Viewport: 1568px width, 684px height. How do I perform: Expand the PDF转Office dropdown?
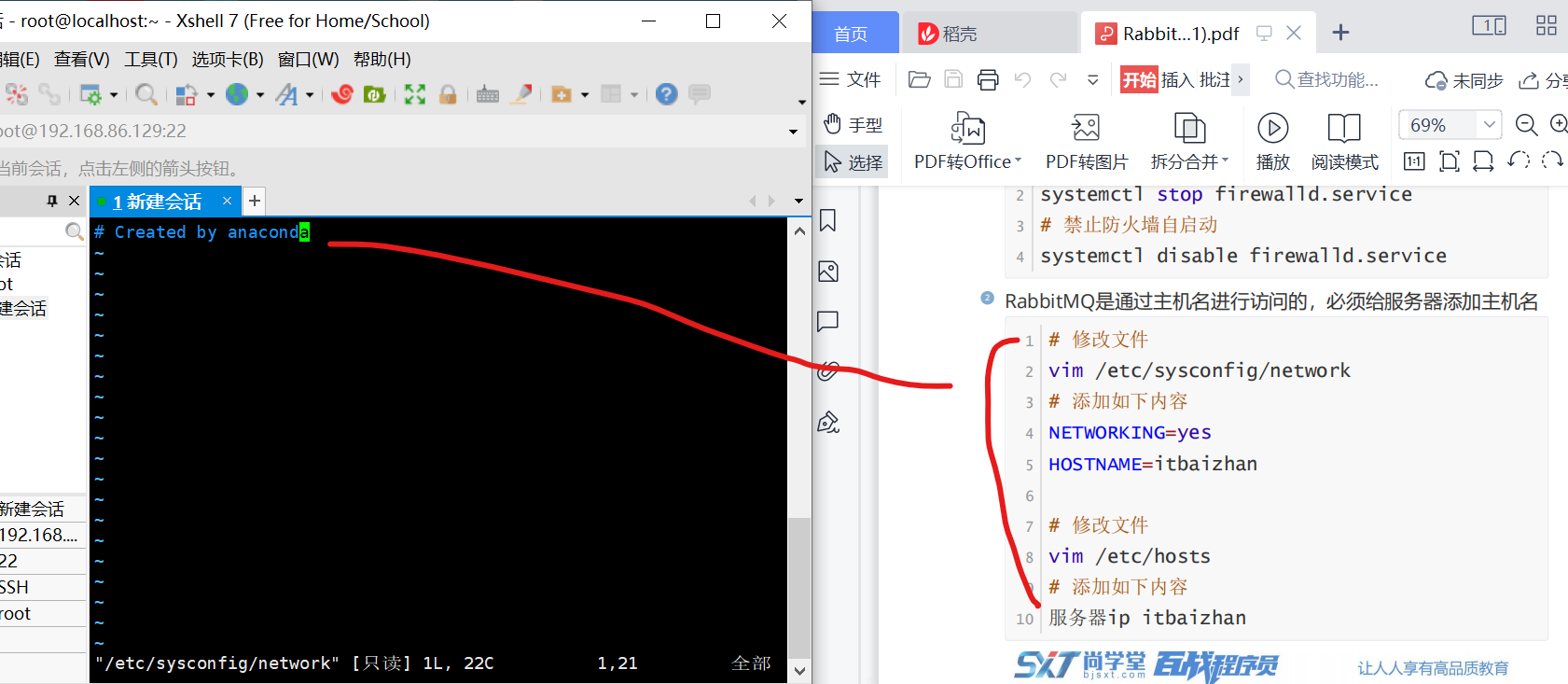1019,161
